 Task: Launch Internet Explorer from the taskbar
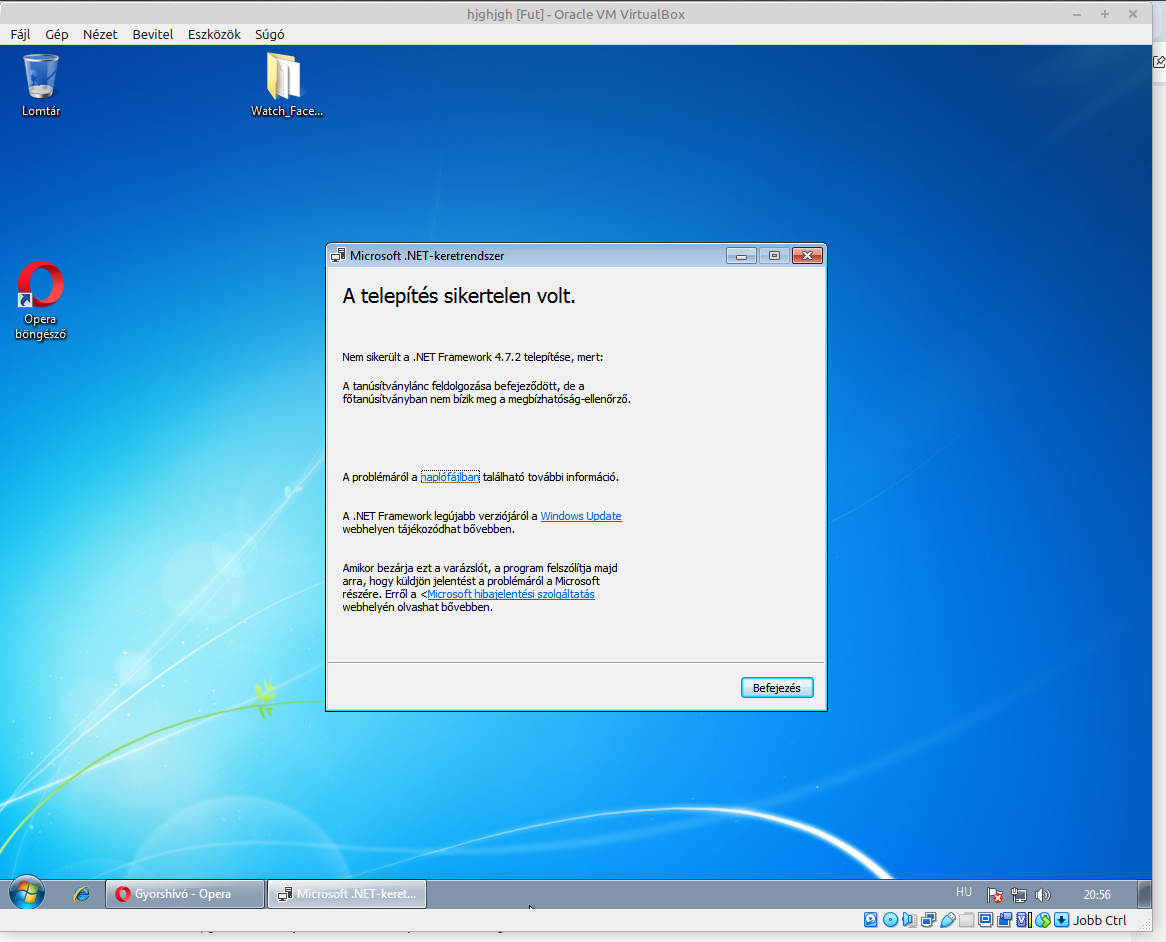coord(81,894)
